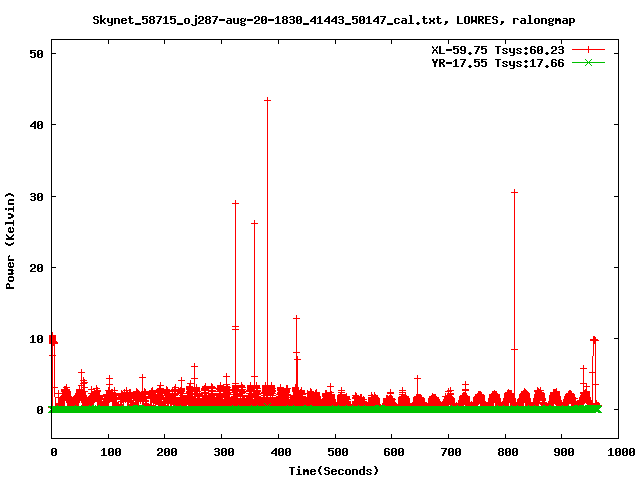
Task: Click the green YR legend line sample
Action: 588,63
